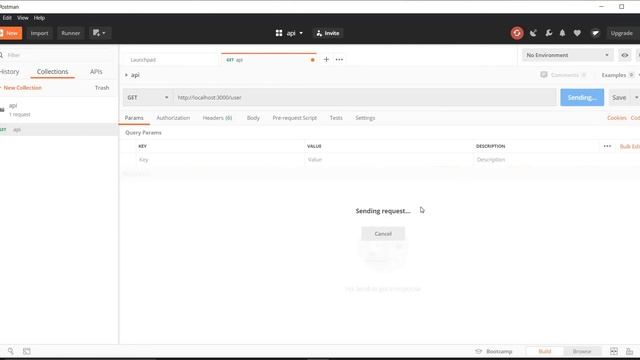The width and height of the screenshot is (640, 360).
Task: Toggle the Postman console icon
Action: tap(27, 351)
